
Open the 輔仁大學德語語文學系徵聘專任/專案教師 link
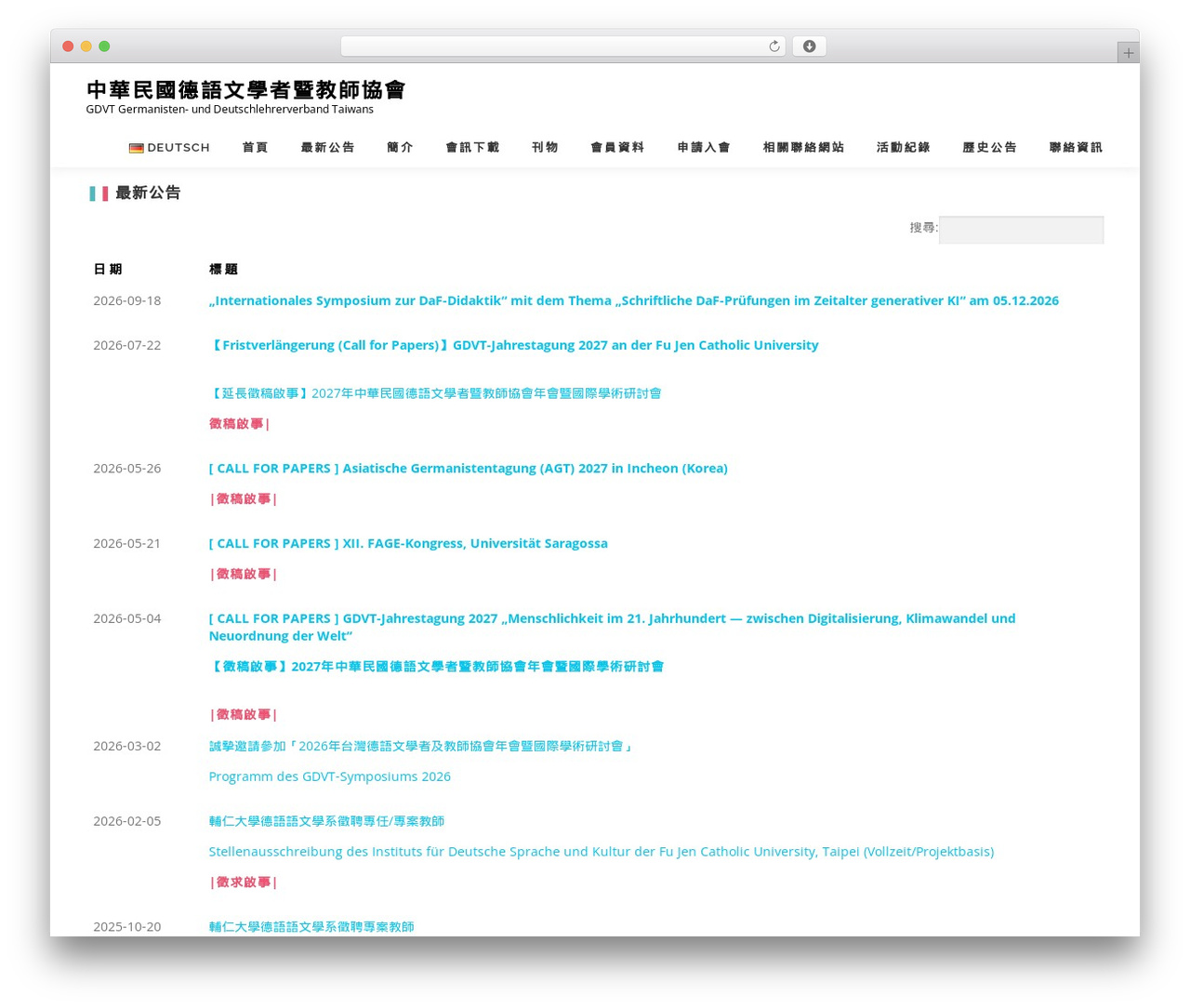pos(326,821)
